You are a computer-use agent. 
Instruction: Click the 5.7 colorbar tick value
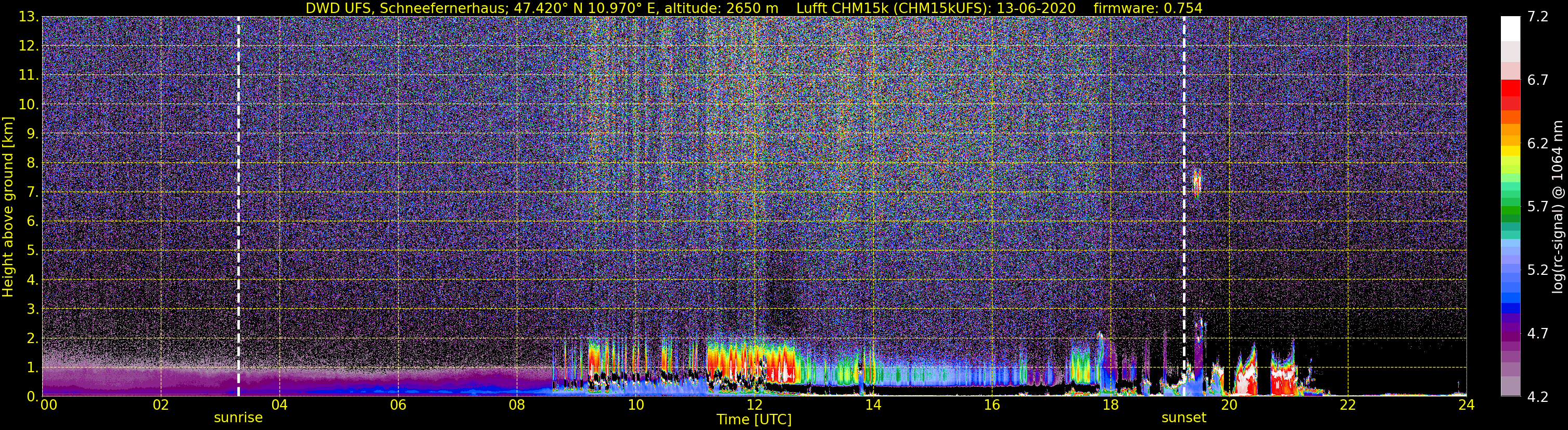point(1538,207)
